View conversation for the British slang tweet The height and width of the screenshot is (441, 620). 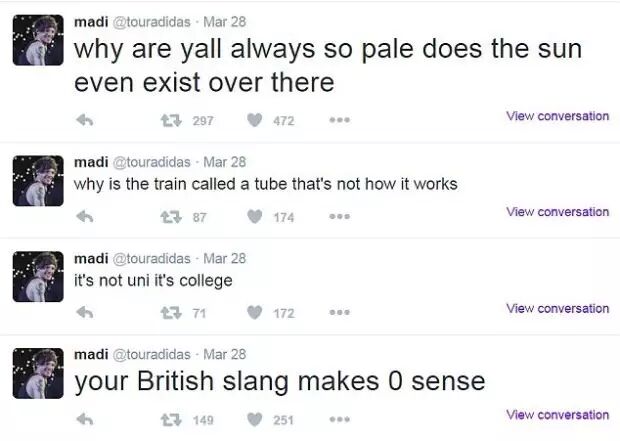(x=558, y=415)
